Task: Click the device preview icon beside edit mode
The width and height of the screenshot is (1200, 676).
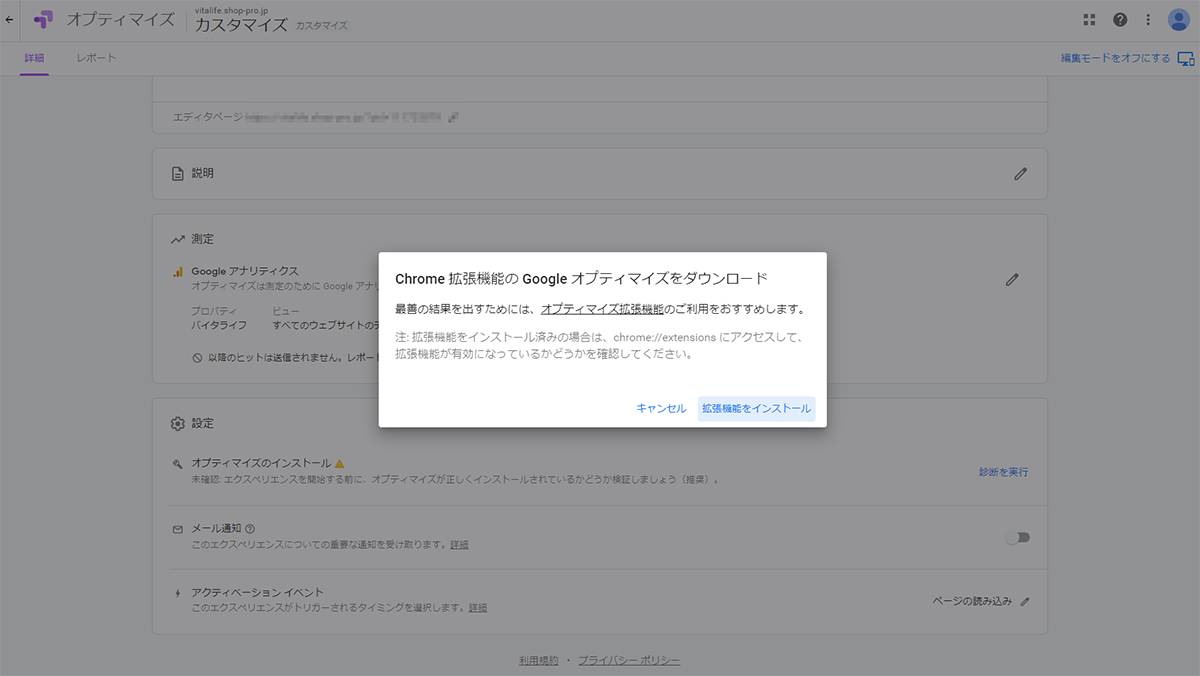Action: [x=1186, y=58]
